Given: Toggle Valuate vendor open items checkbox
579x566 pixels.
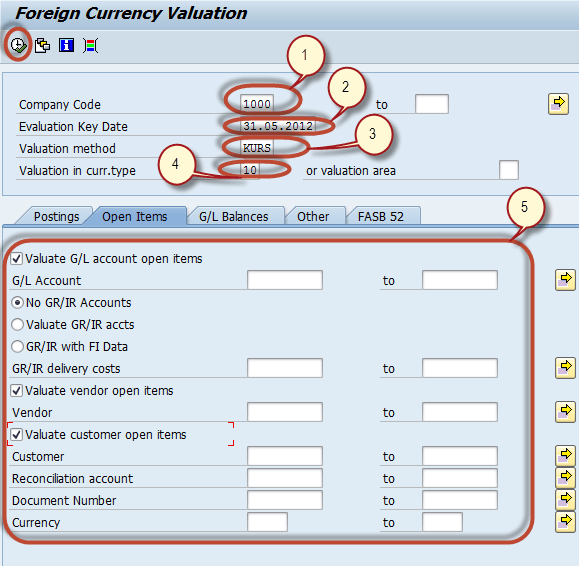Looking at the screenshot, I should point(17,390).
